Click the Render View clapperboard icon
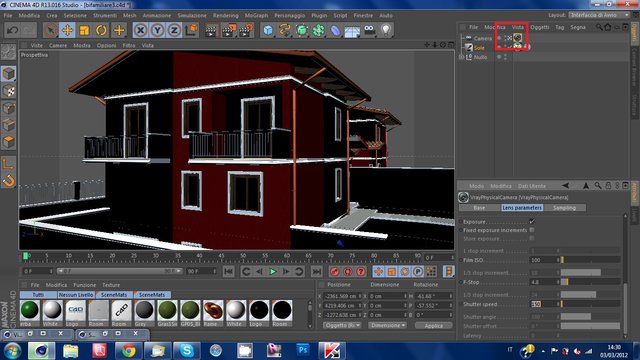 click(211, 30)
